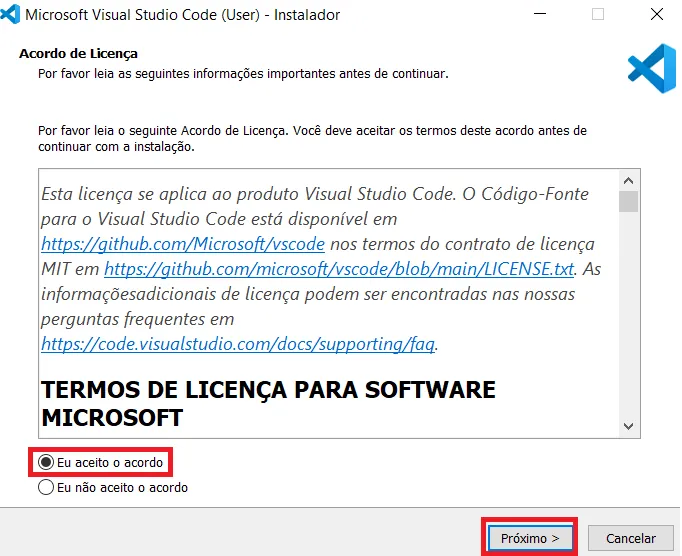Minimize the installer window
The image size is (682, 556).
coord(540,14)
